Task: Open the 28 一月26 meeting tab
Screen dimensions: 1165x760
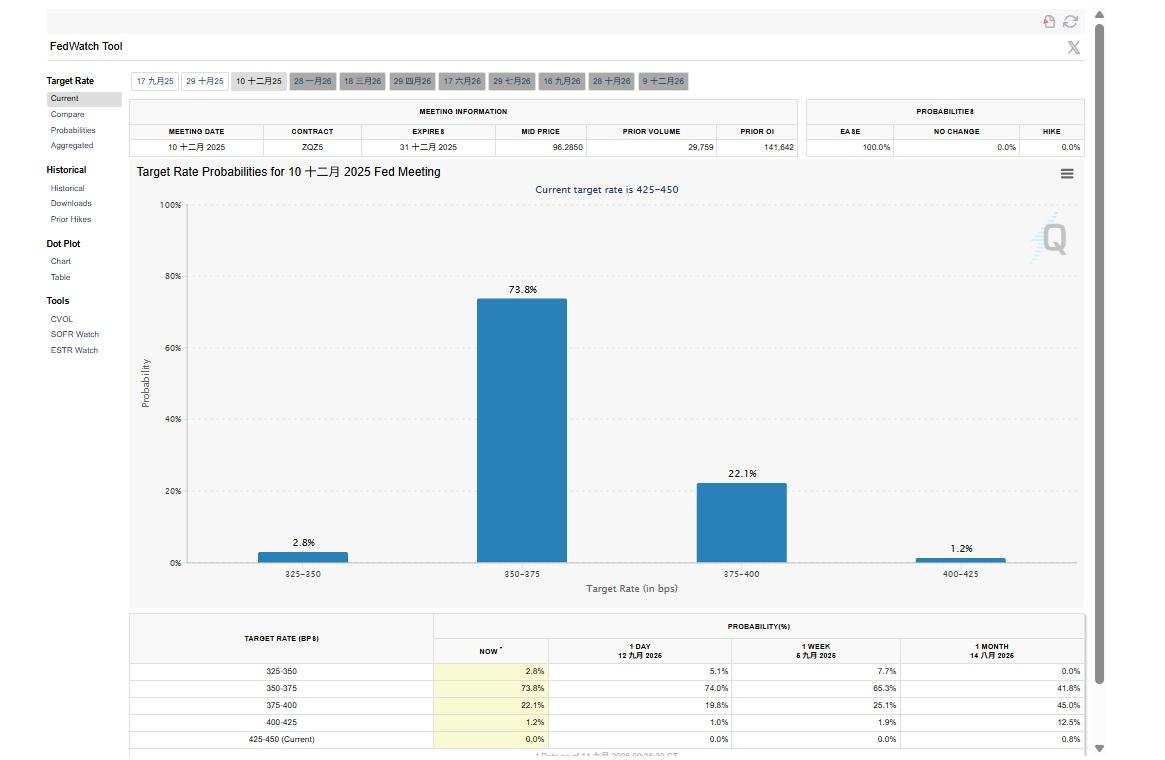Action: tap(312, 81)
